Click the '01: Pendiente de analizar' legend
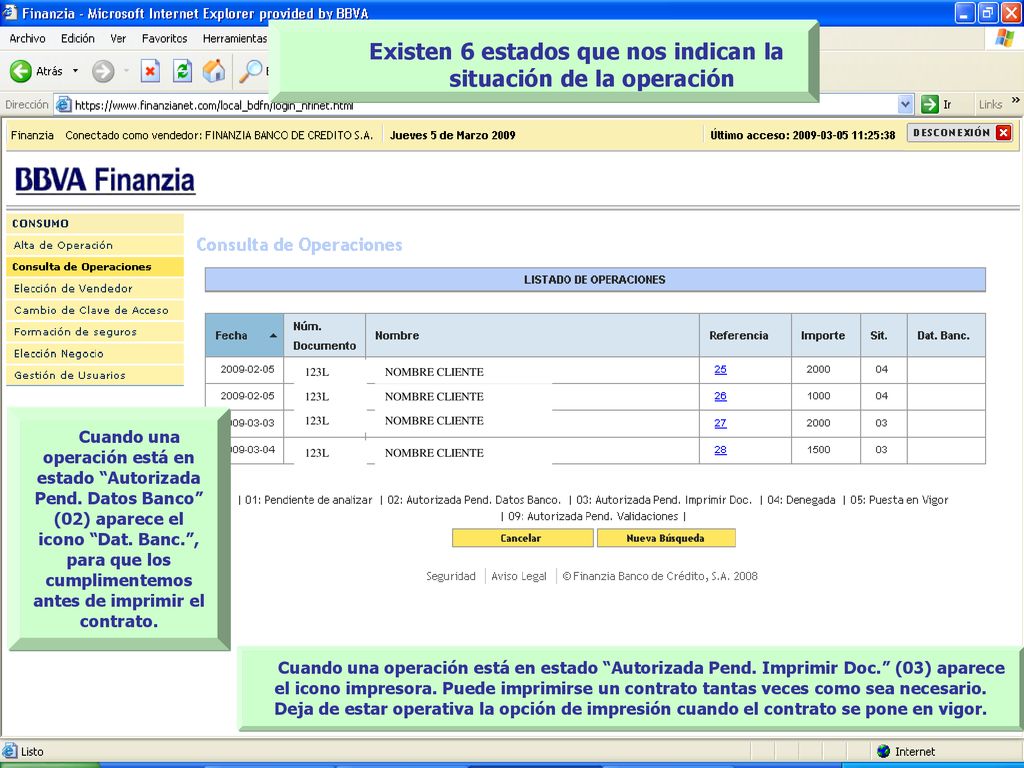This screenshot has width=1024, height=768. pos(308,500)
